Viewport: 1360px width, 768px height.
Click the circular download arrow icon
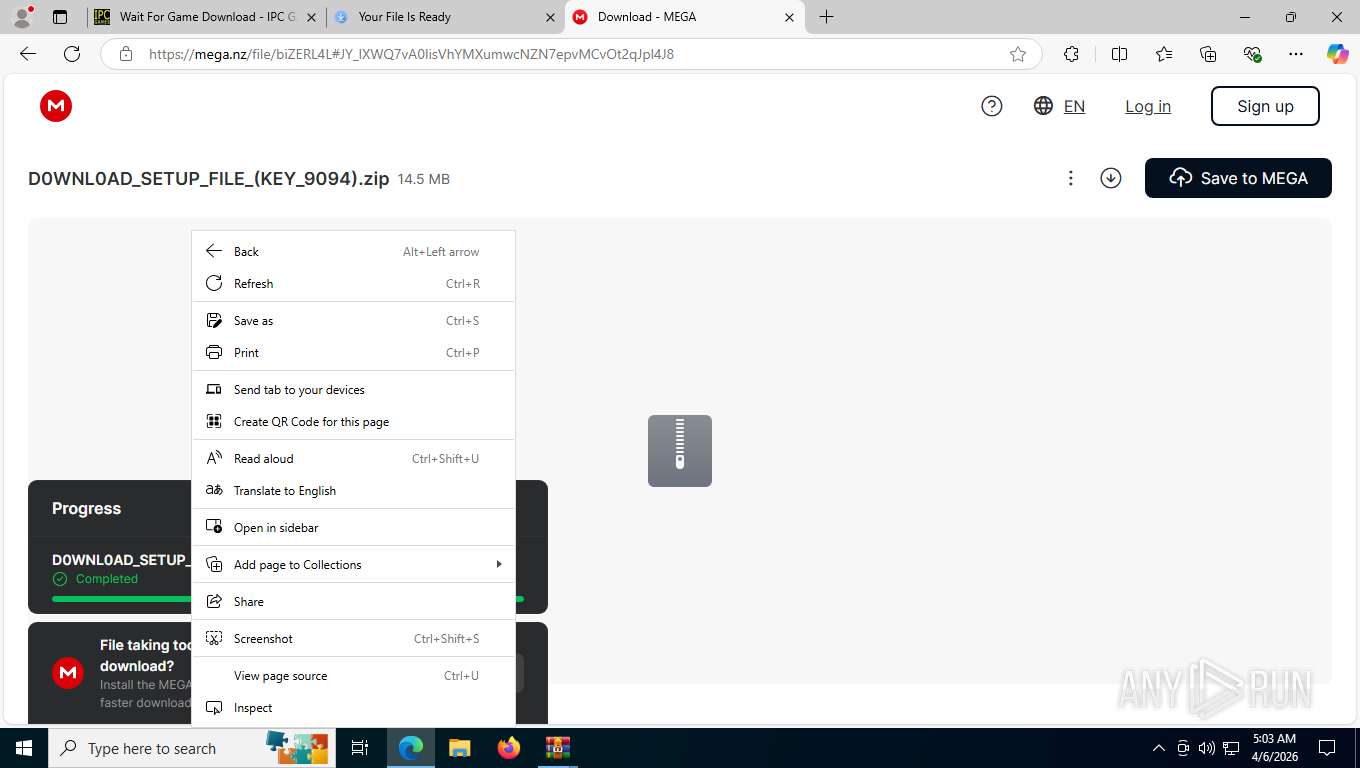(x=1110, y=178)
